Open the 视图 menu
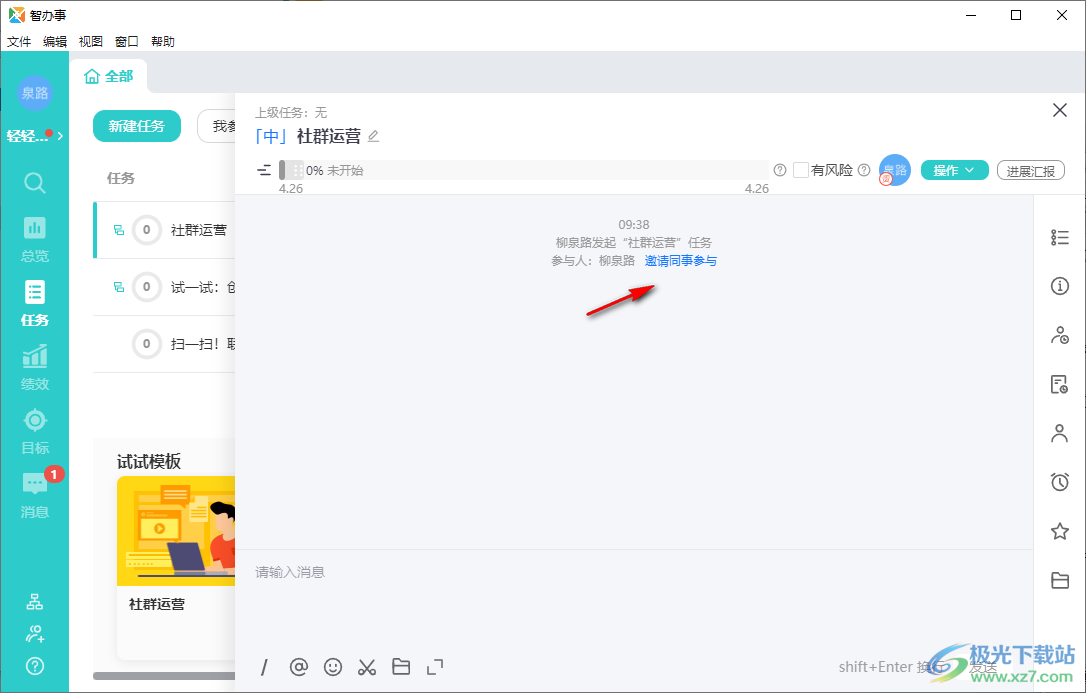The height and width of the screenshot is (693, 1086). pyautogui.click(x=91, y=42)
